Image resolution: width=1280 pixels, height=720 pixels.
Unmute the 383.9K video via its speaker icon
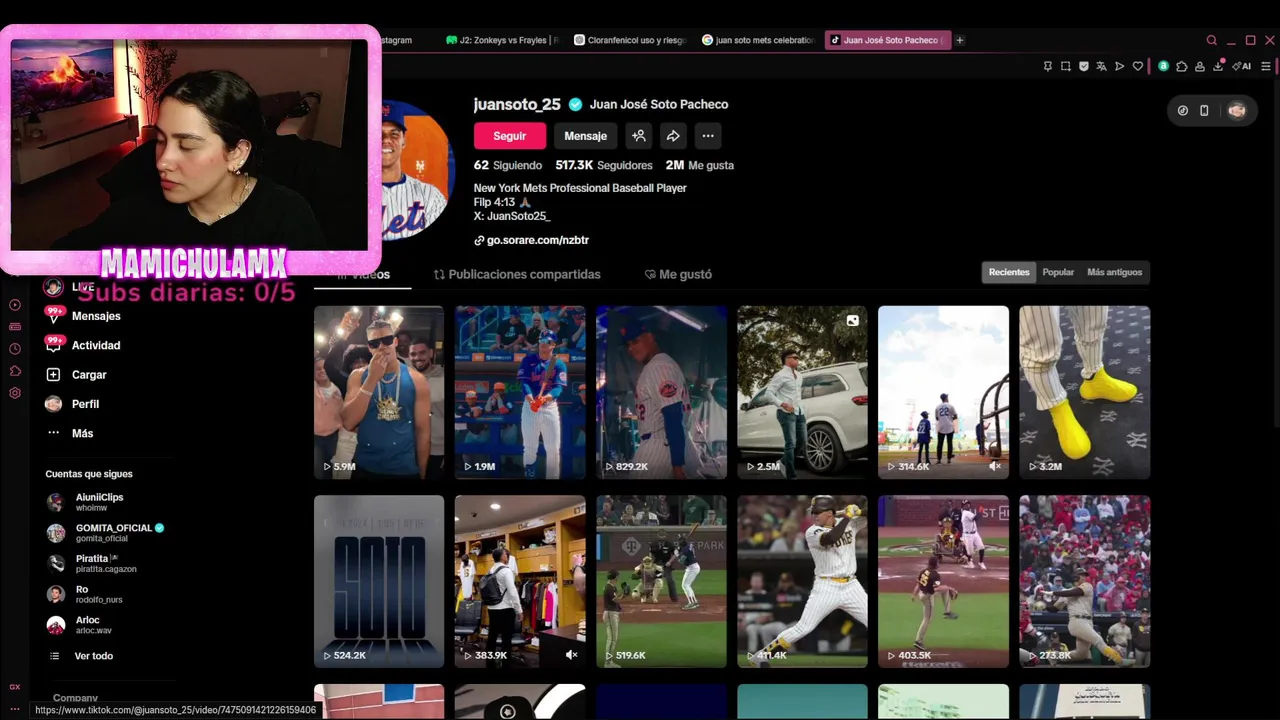pos(571,655)
